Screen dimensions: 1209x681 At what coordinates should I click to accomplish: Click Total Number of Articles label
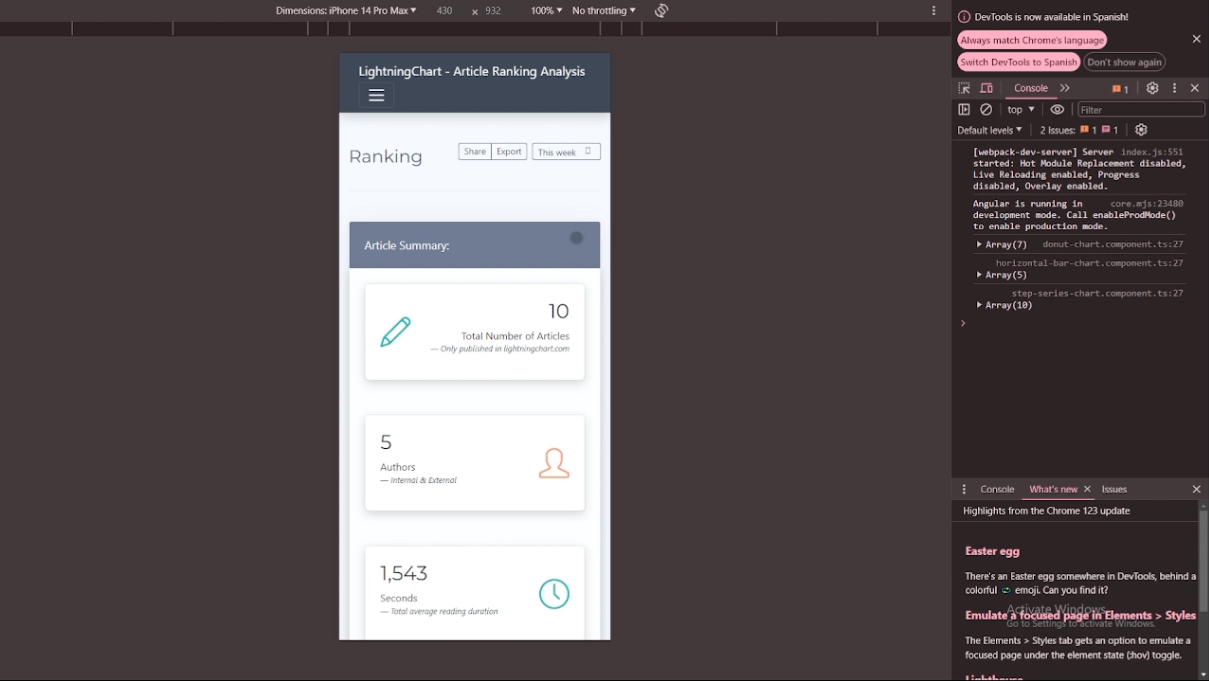[x=515, y=336]
